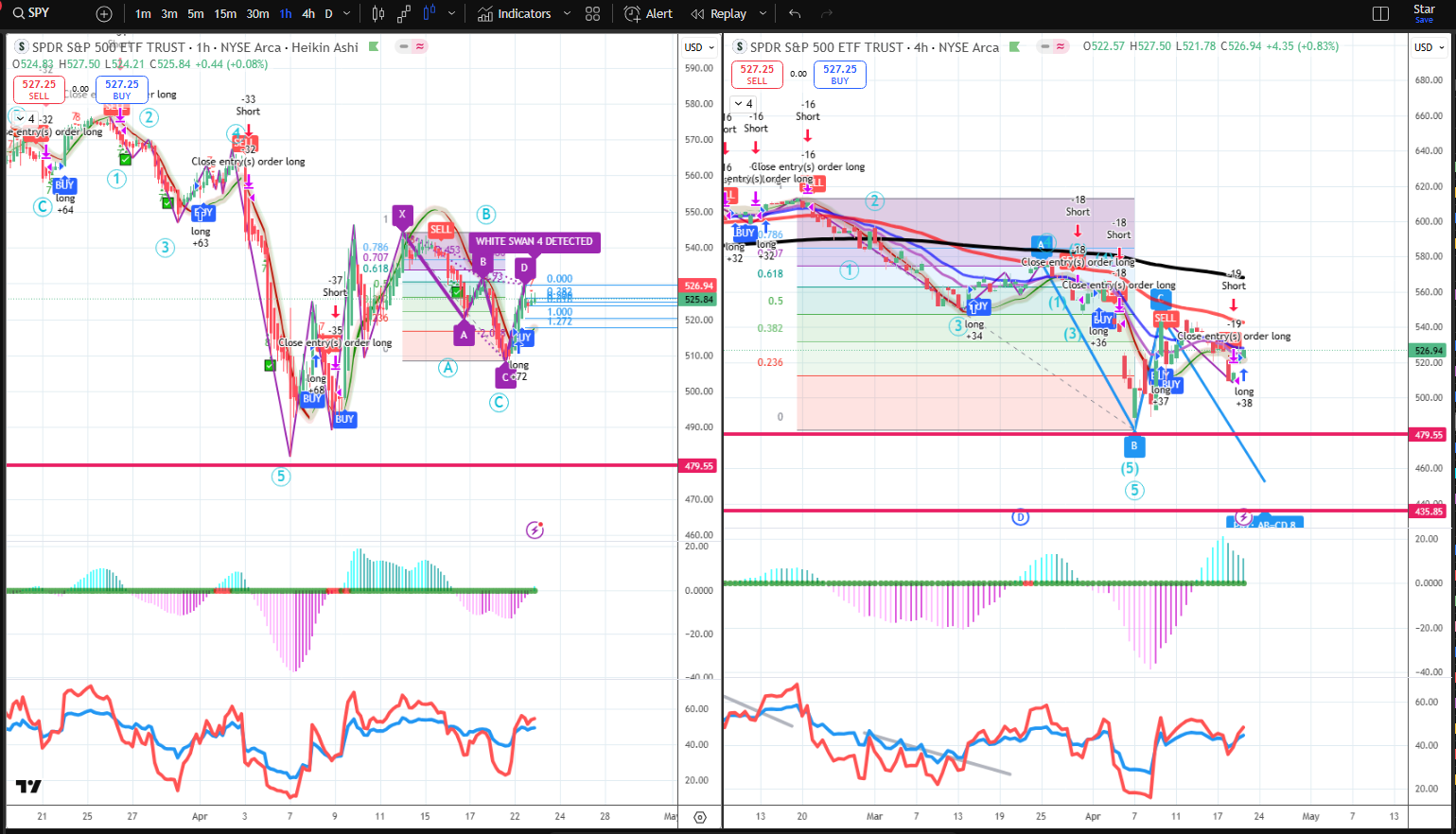Image resolution: width=1456 pixels, height=834 pixels.
Task: Select the 479.55 price label on left chart
Action: (699, 466)
